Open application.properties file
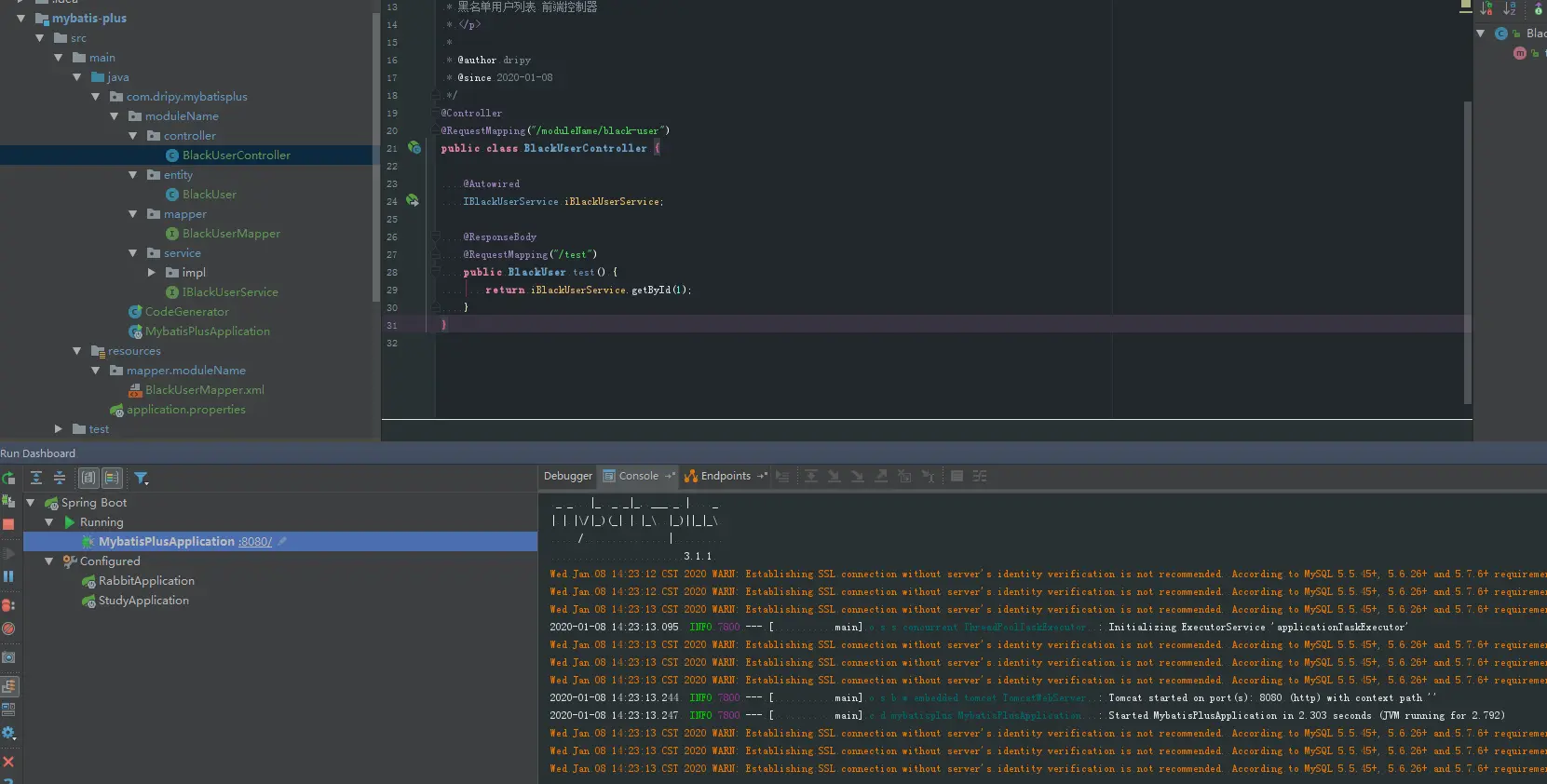 tap(186, 410)
